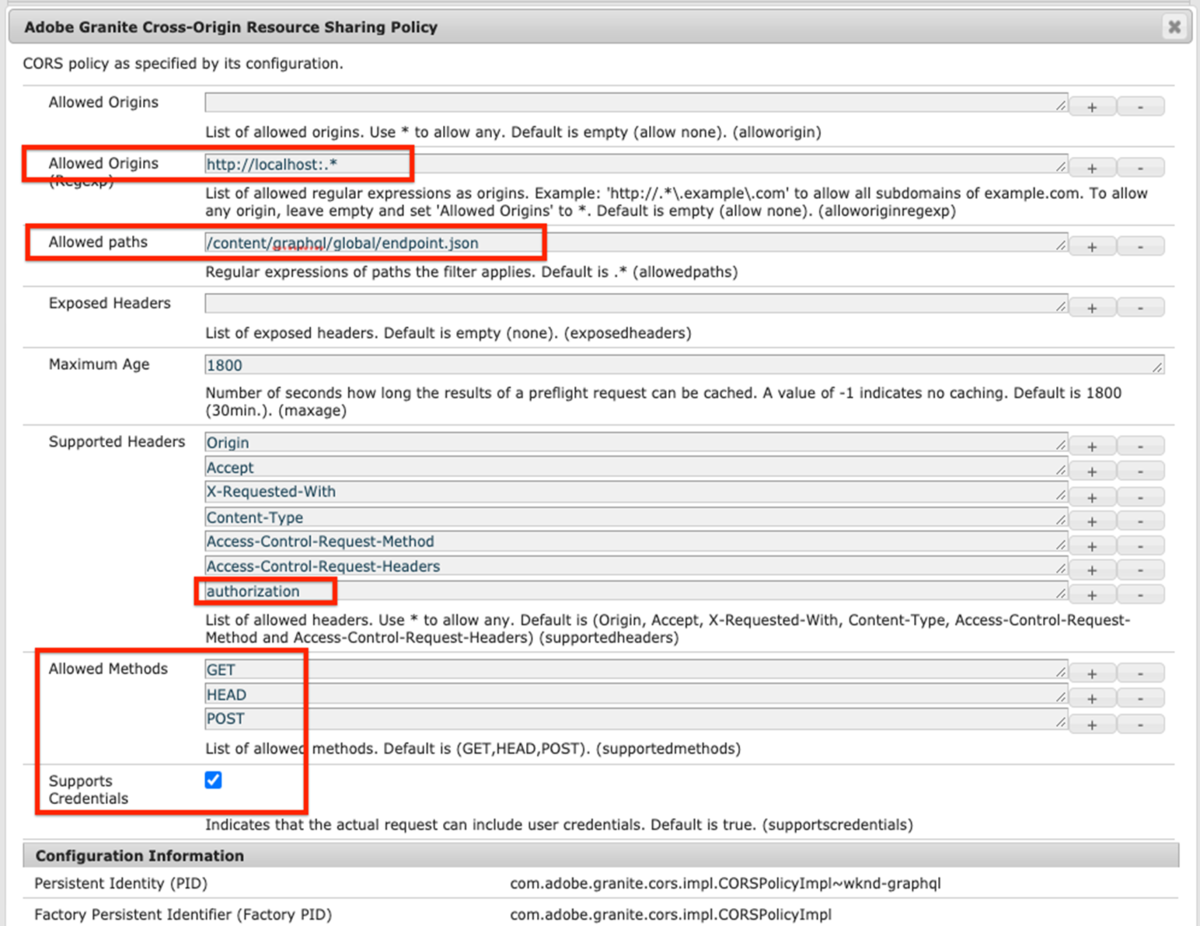Edit the Access-Control-Request-Headers field
Image resolution: width=1200 pixels, height=926 pixels.
[x=636, y=566]
